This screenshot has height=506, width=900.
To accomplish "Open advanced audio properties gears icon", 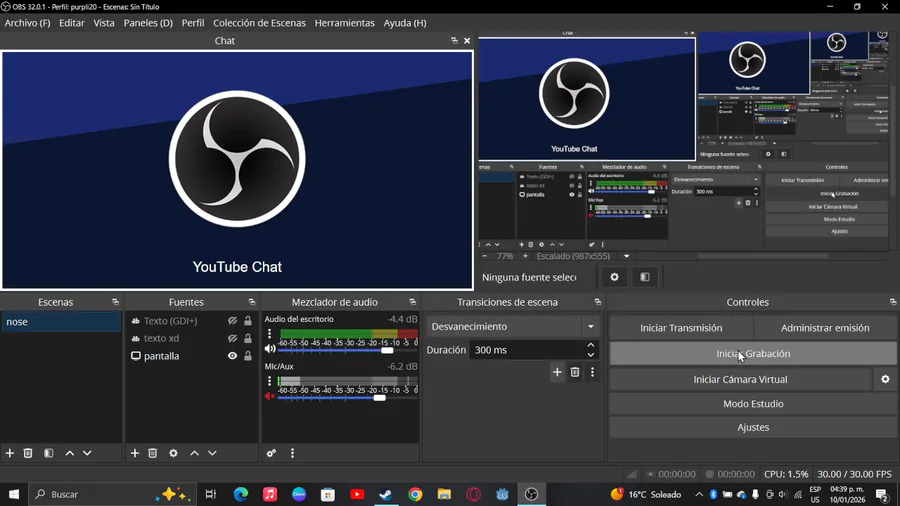I will click(x=271, y=453).
